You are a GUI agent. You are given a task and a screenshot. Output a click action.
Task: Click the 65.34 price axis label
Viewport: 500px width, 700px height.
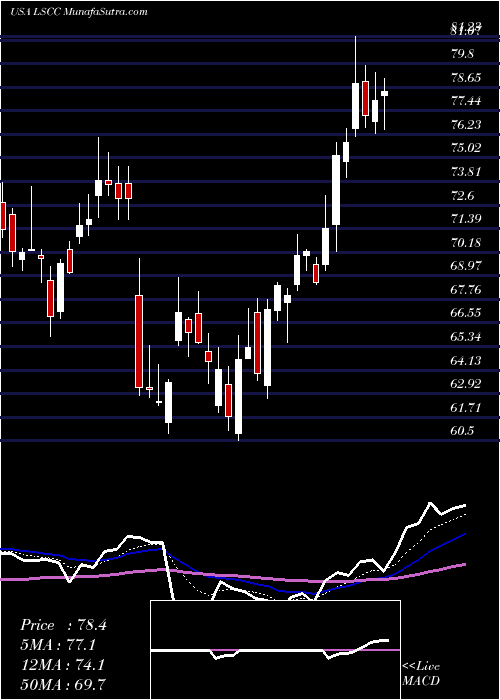click(467, 337)
